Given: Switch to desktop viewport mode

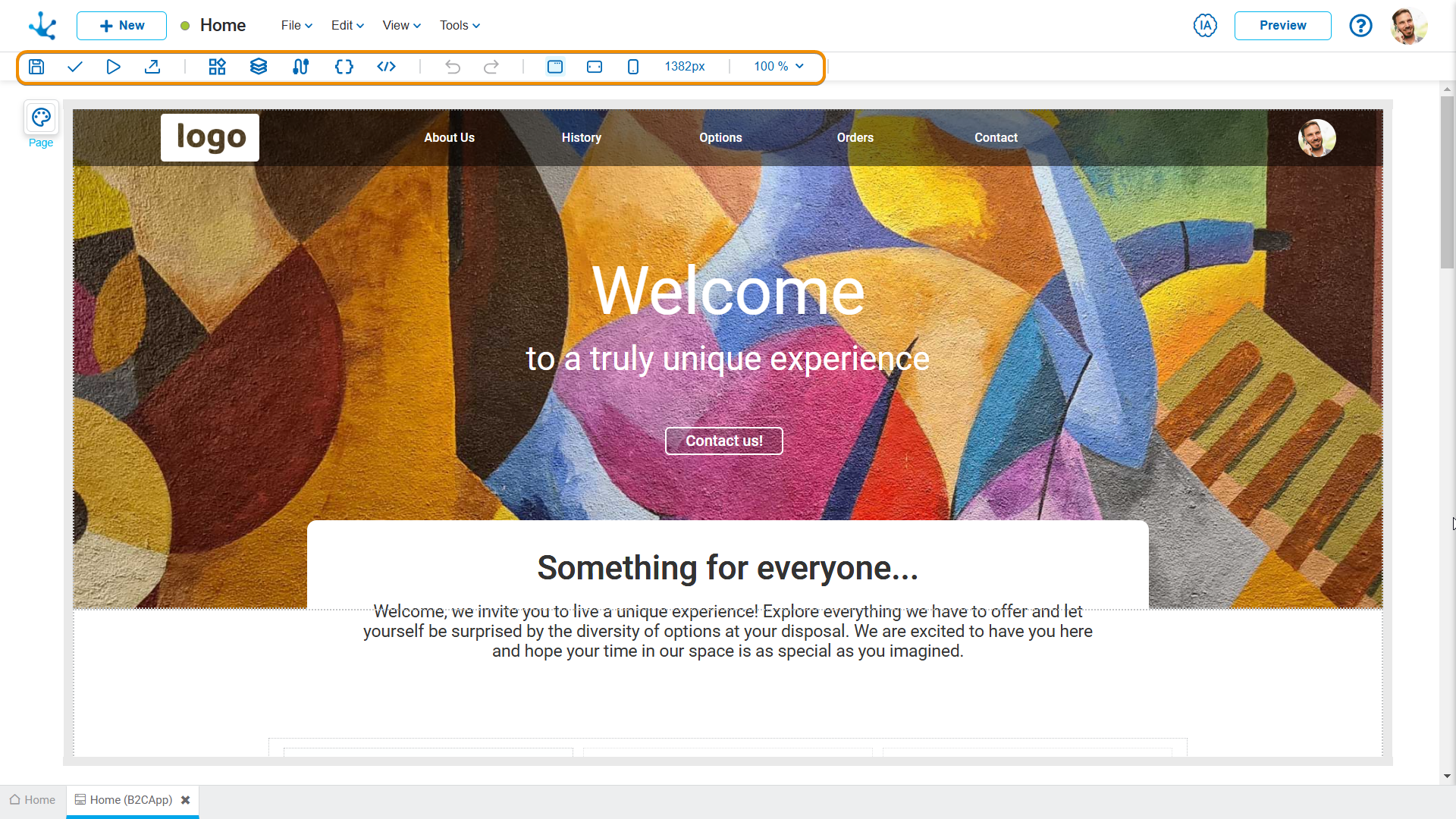Looking at the screenshot, I should pos(555,67).
